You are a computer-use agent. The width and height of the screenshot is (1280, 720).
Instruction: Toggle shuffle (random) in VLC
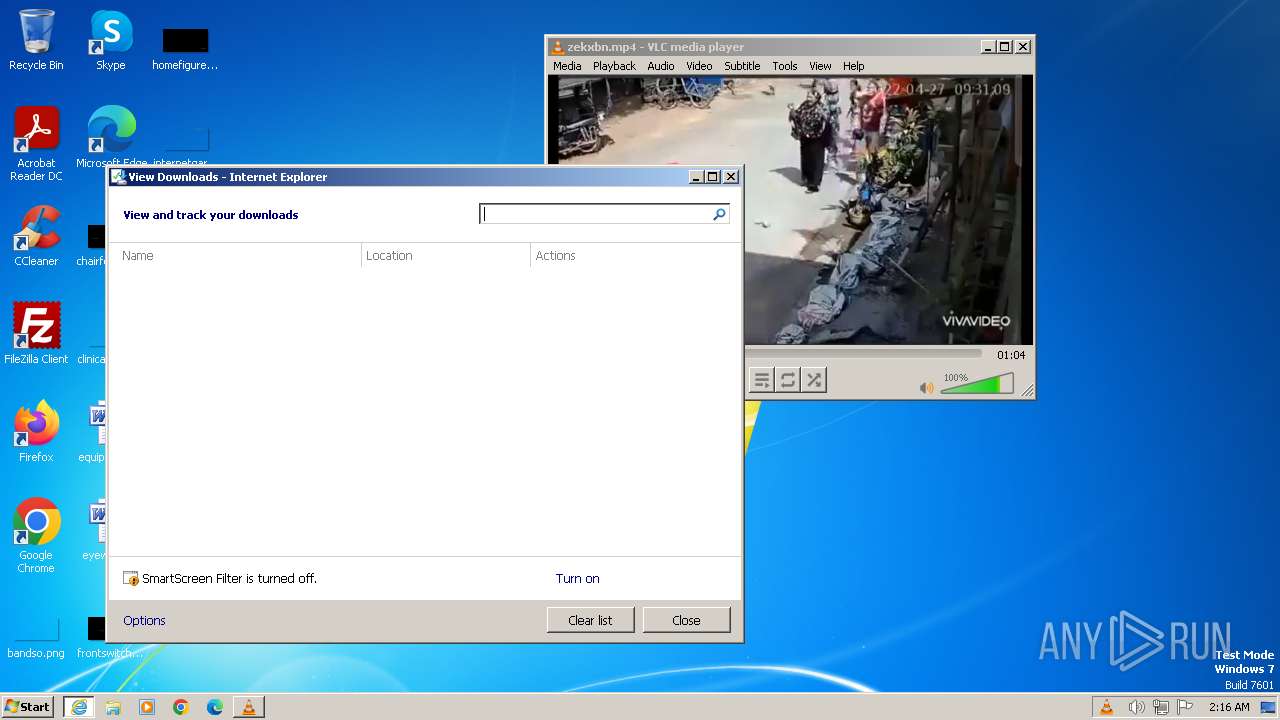814,380
